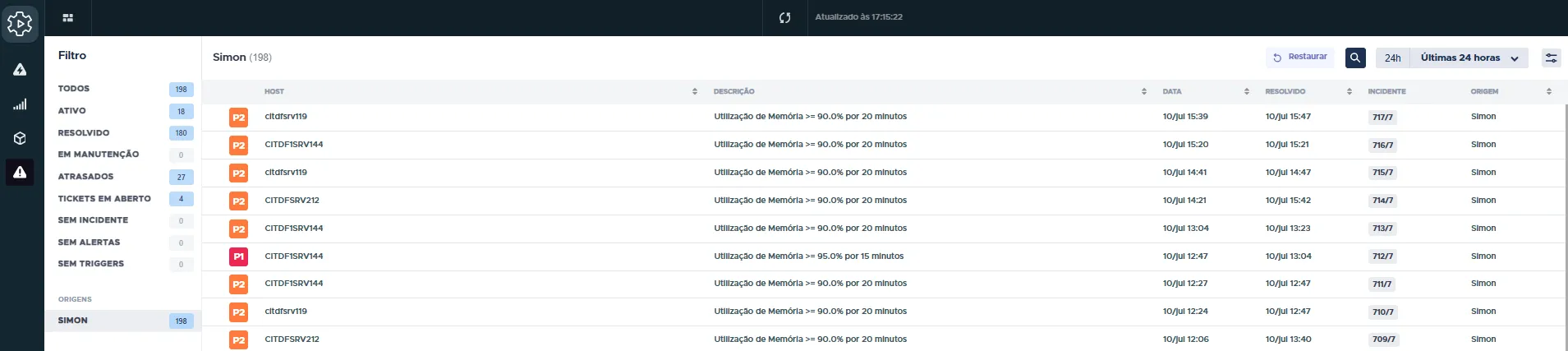Click the Restaurar button

1299,57
